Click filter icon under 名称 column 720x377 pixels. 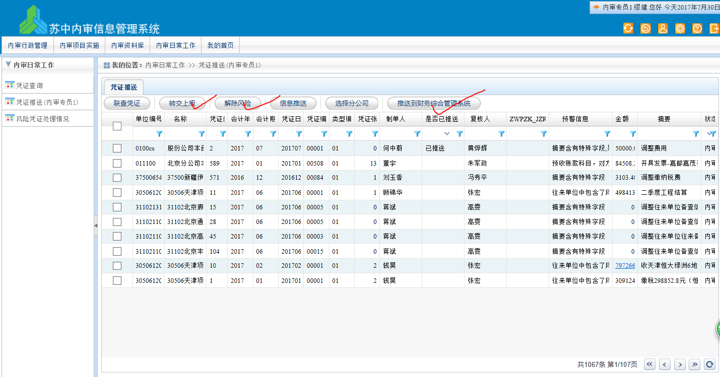point(201,134)
